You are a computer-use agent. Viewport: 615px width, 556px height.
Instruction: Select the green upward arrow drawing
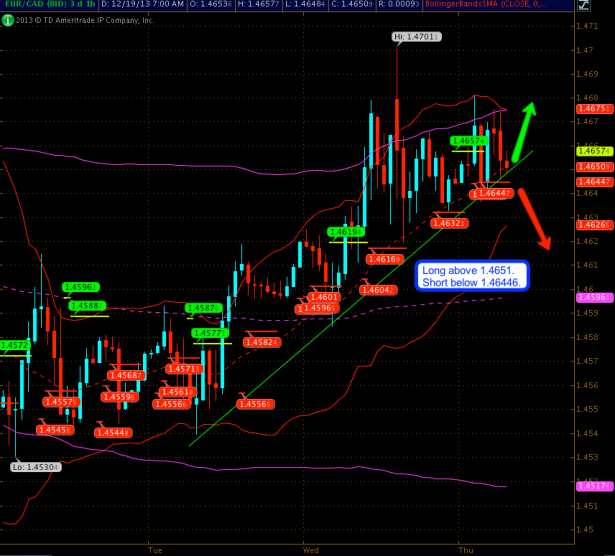click(524, 130)
